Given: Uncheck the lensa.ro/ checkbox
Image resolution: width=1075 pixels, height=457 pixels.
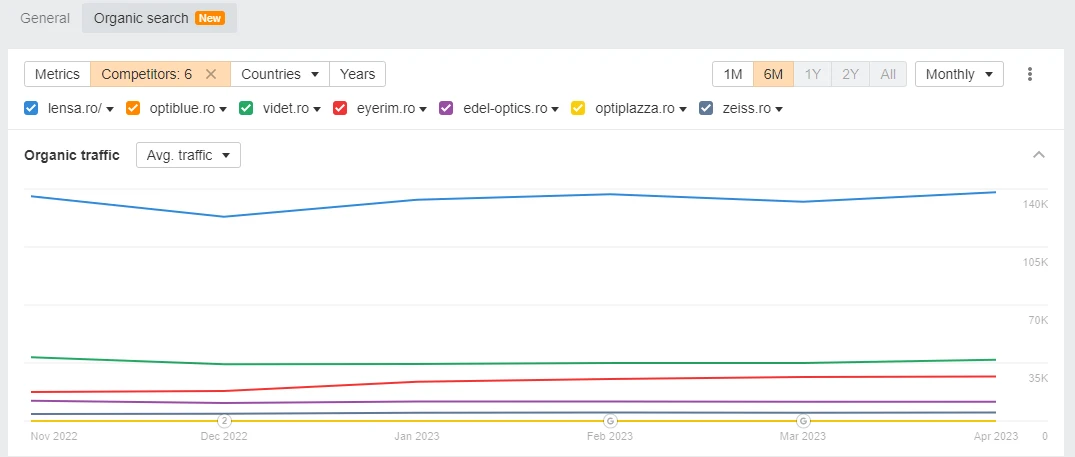Looking at the screenshot, I should coord(31,108).
